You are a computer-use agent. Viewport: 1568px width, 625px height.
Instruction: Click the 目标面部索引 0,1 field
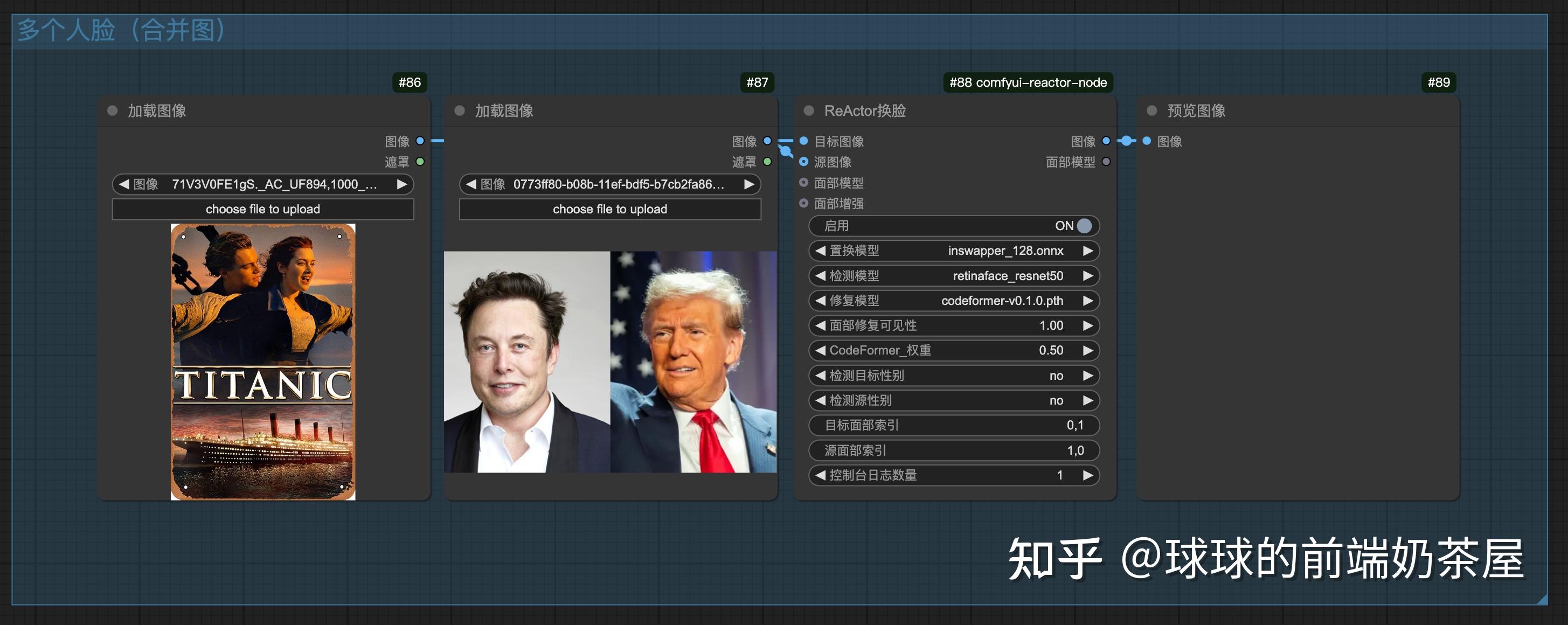[x=954, y=426]
